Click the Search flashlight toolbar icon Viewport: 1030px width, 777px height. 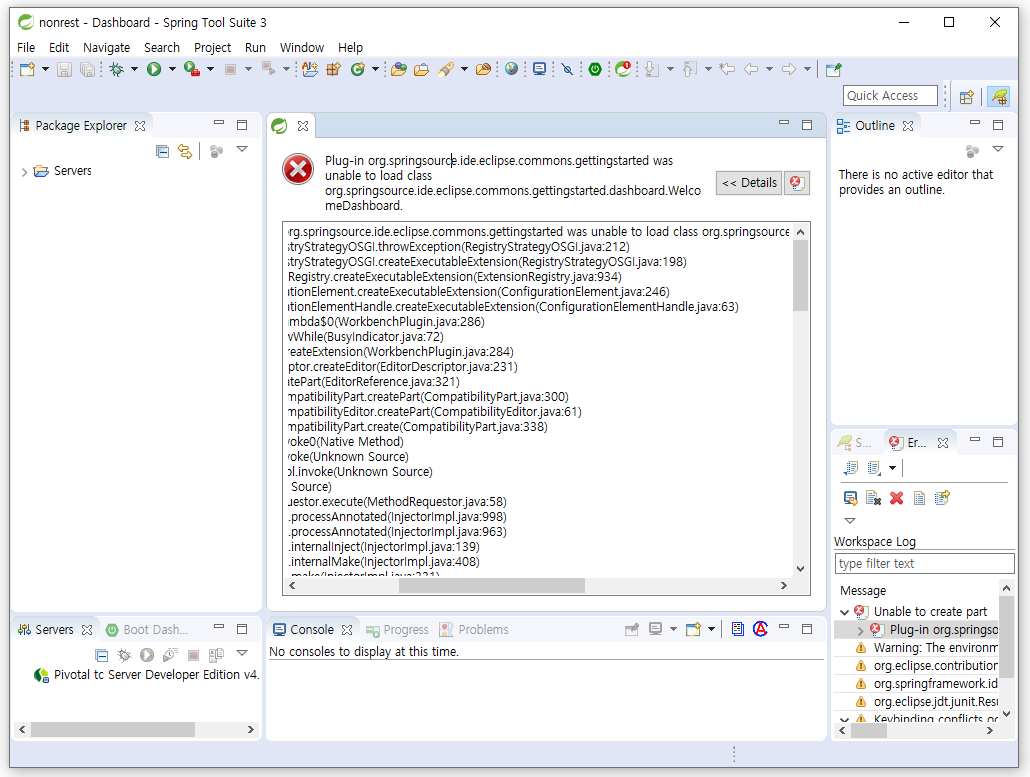click(x=447, y=69)
